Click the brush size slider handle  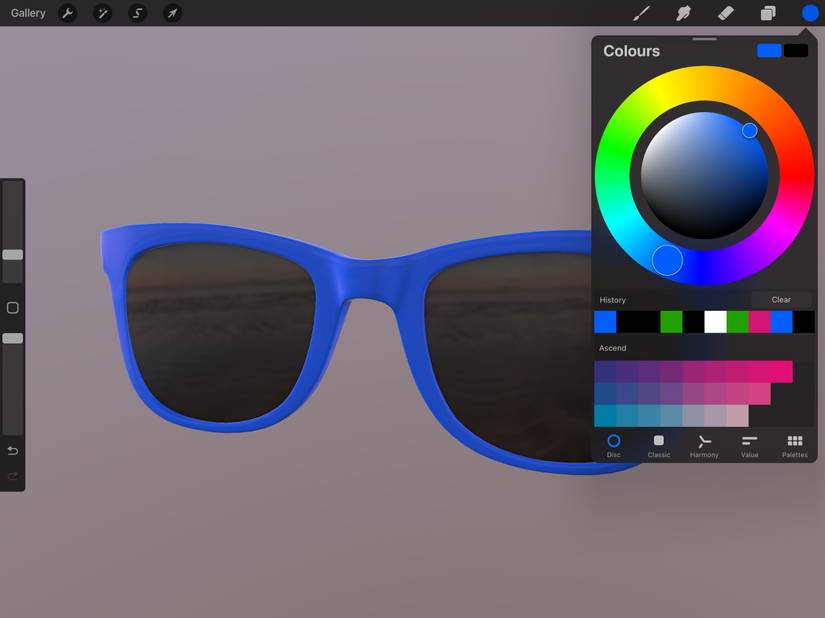(13, 255)
